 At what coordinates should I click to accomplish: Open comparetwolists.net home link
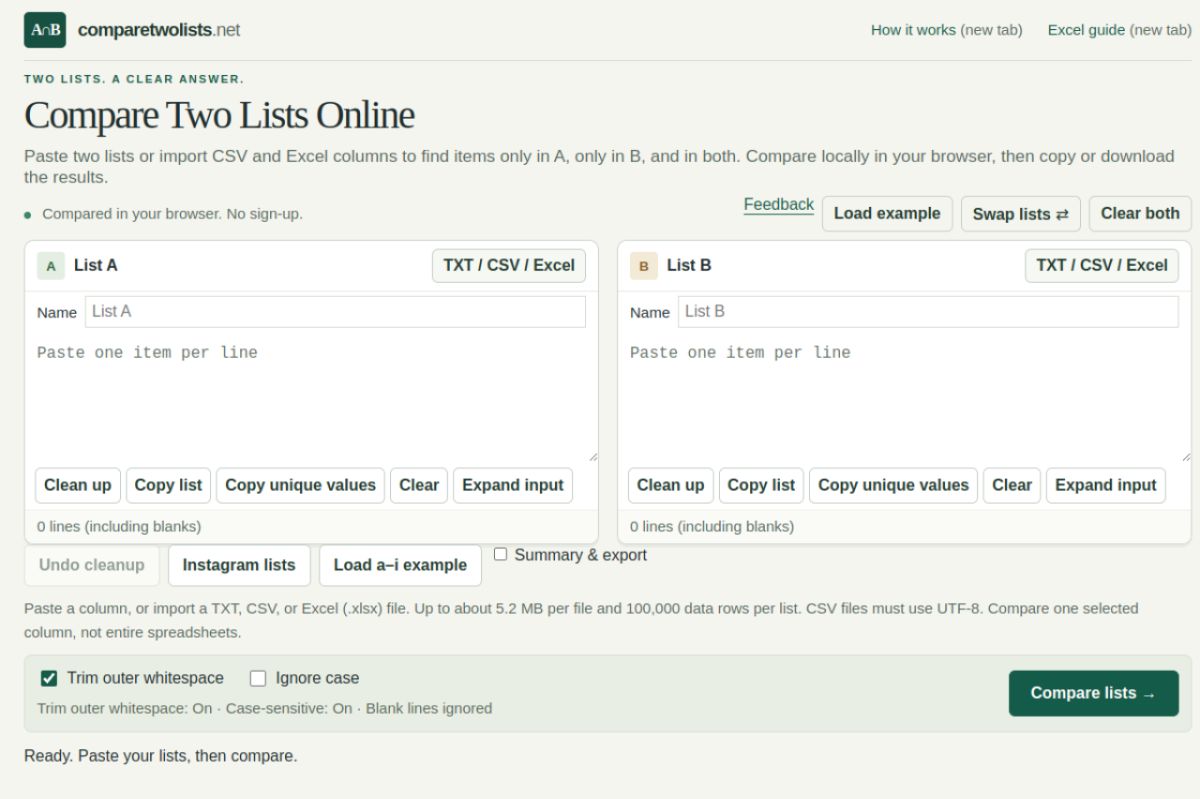(159, 30)
